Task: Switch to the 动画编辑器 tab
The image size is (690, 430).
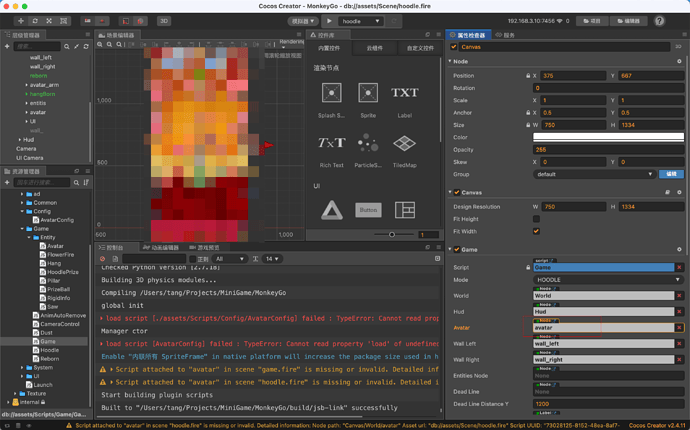Action: 158,247
